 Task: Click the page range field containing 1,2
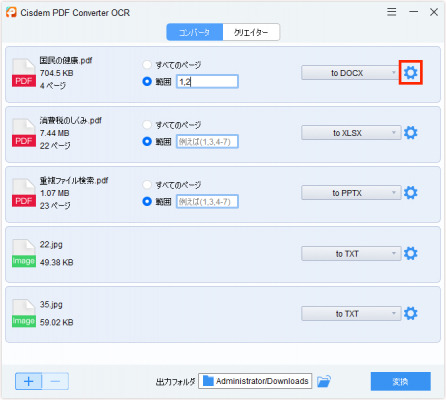pos(207,81)
